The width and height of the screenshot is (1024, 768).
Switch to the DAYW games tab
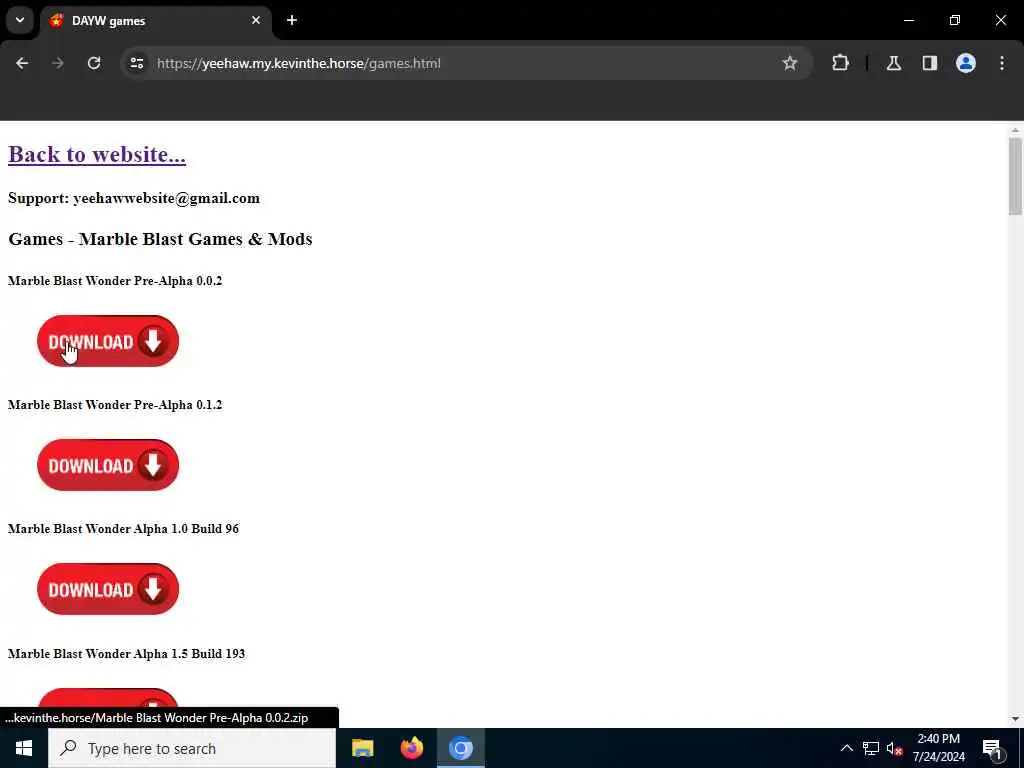click(x=156, y=21)
